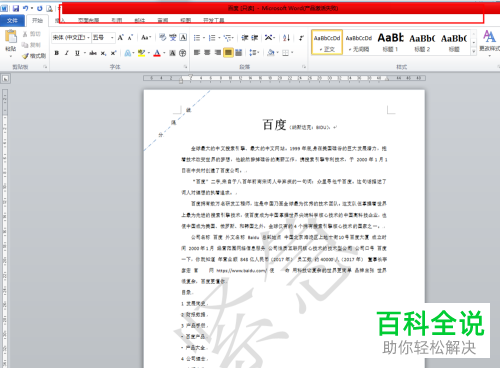Apply red font color button

click(157, 53)
